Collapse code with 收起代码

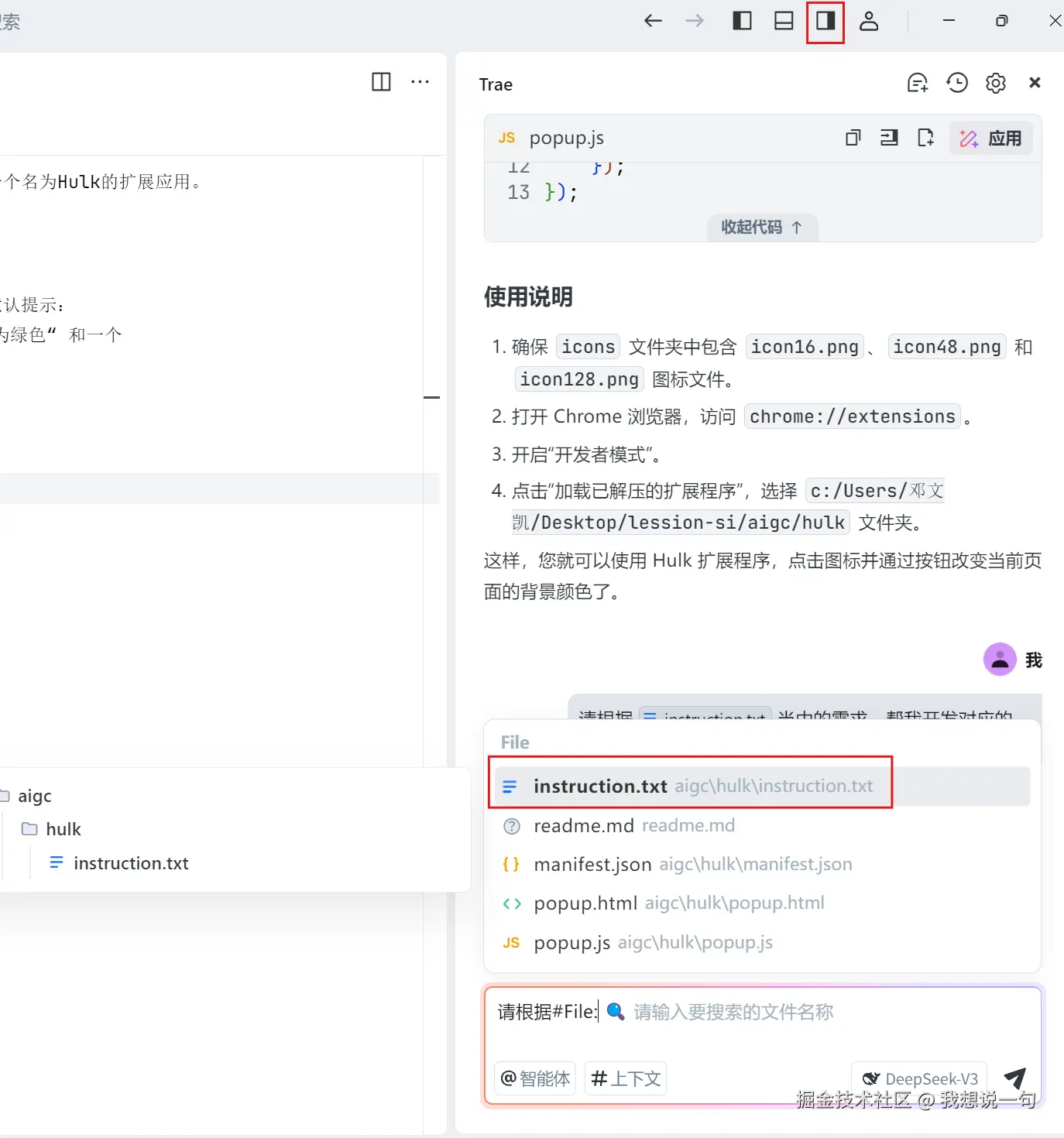tap(762, 227)
